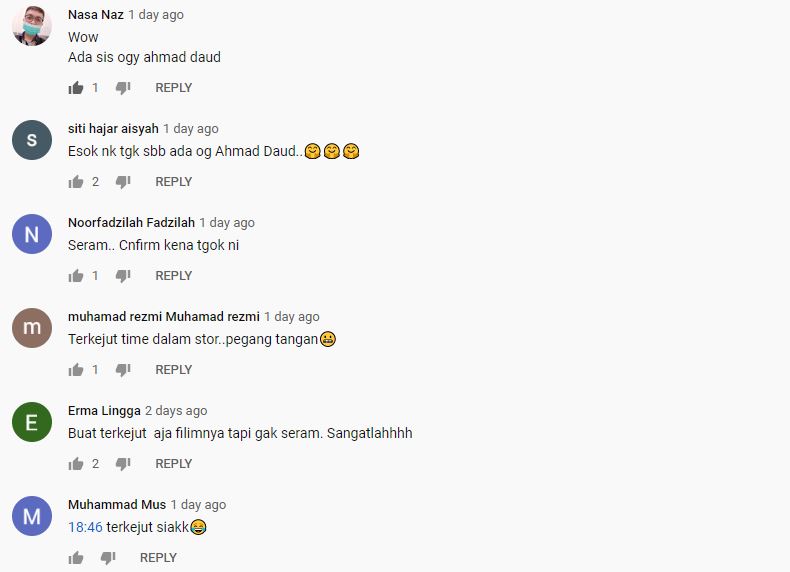Open Noorfadzilah Fadzilah's channel name
The width and height of the screenshot is (790, 572).
pos(131,222)
